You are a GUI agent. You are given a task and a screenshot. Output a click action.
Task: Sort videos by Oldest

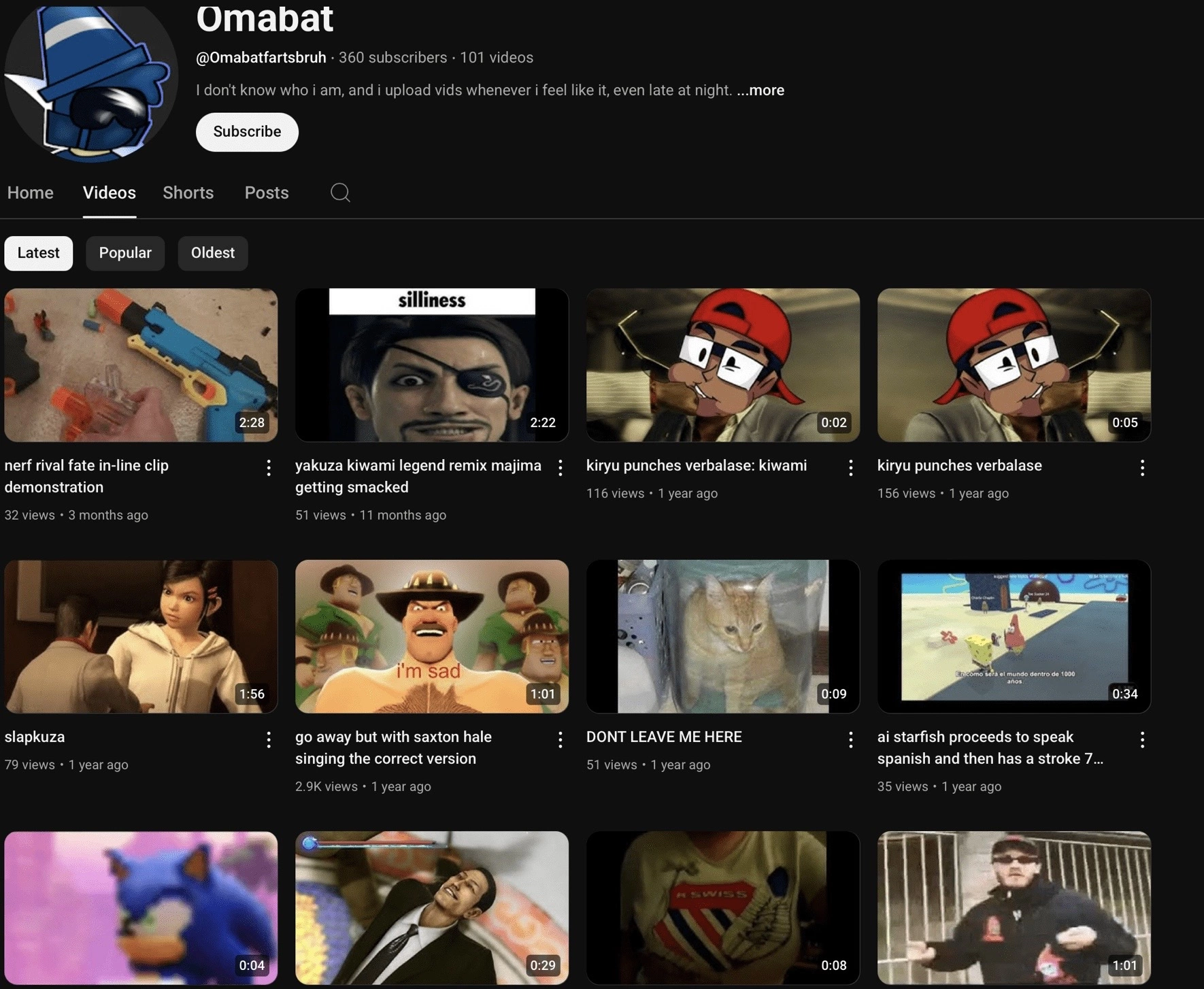click(213, 253)
